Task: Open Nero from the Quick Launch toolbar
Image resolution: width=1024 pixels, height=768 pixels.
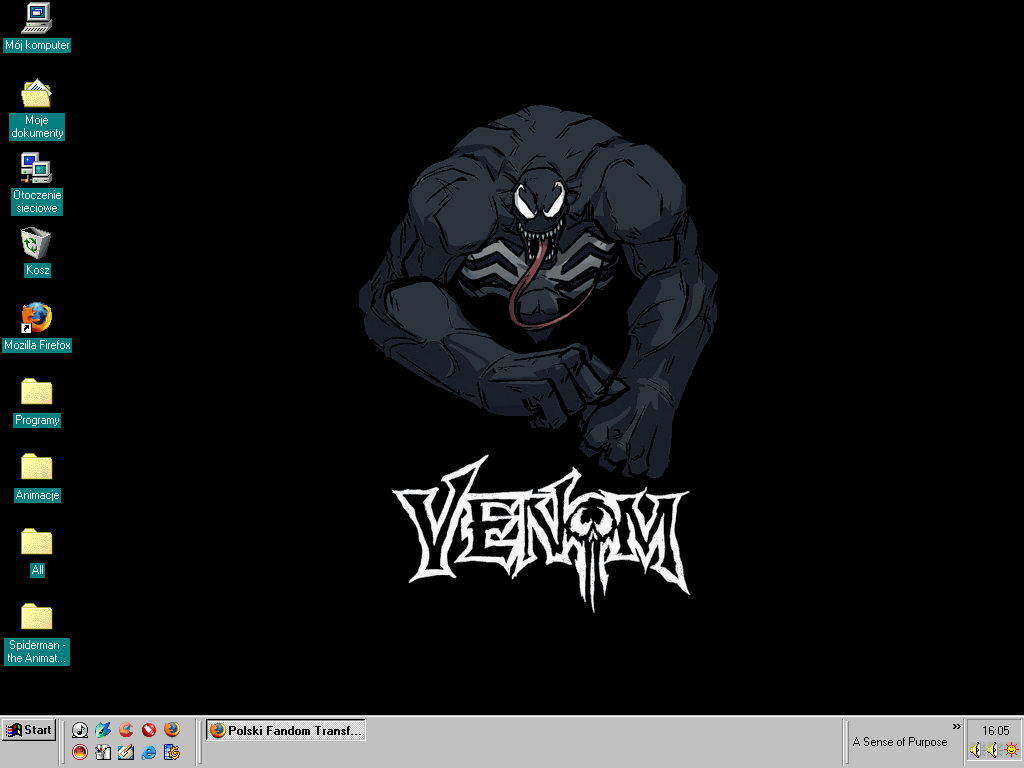Action: pyautogui.click(x=80, y=753)
